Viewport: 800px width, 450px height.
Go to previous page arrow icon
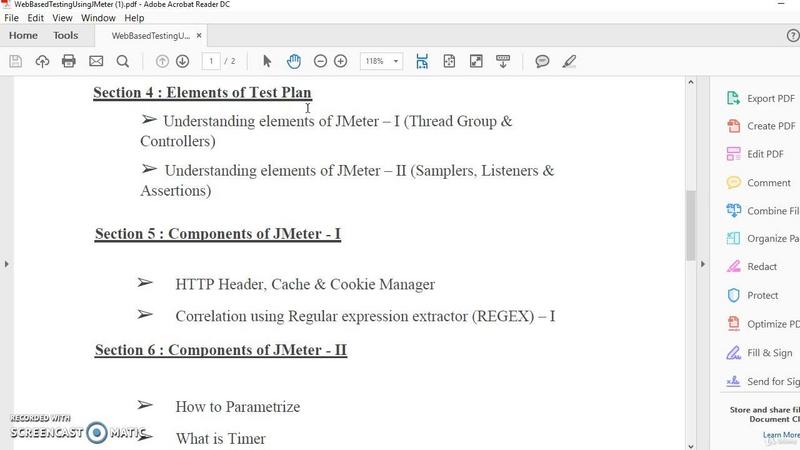pos(162,61)
